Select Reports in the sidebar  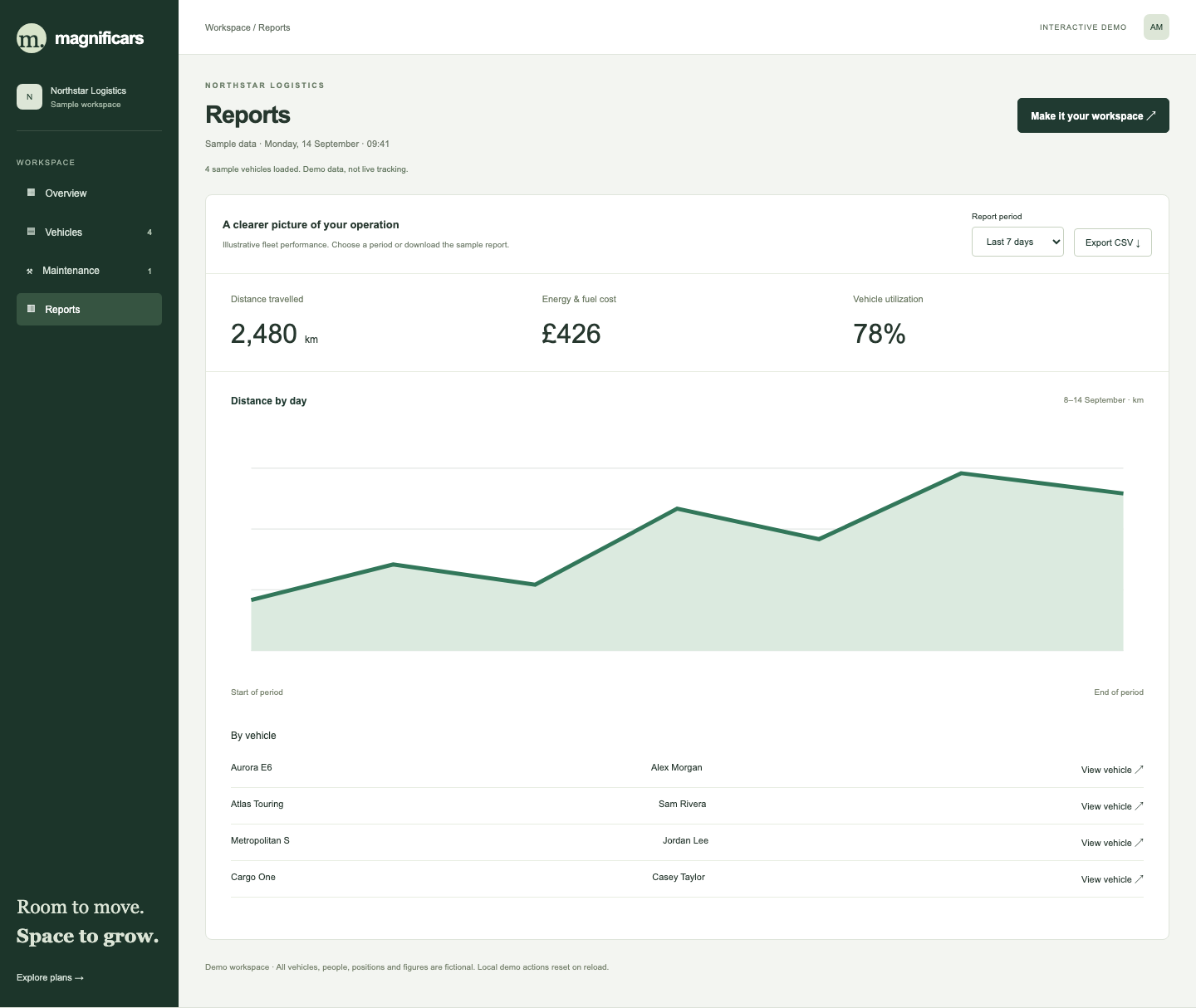[89, 310]
